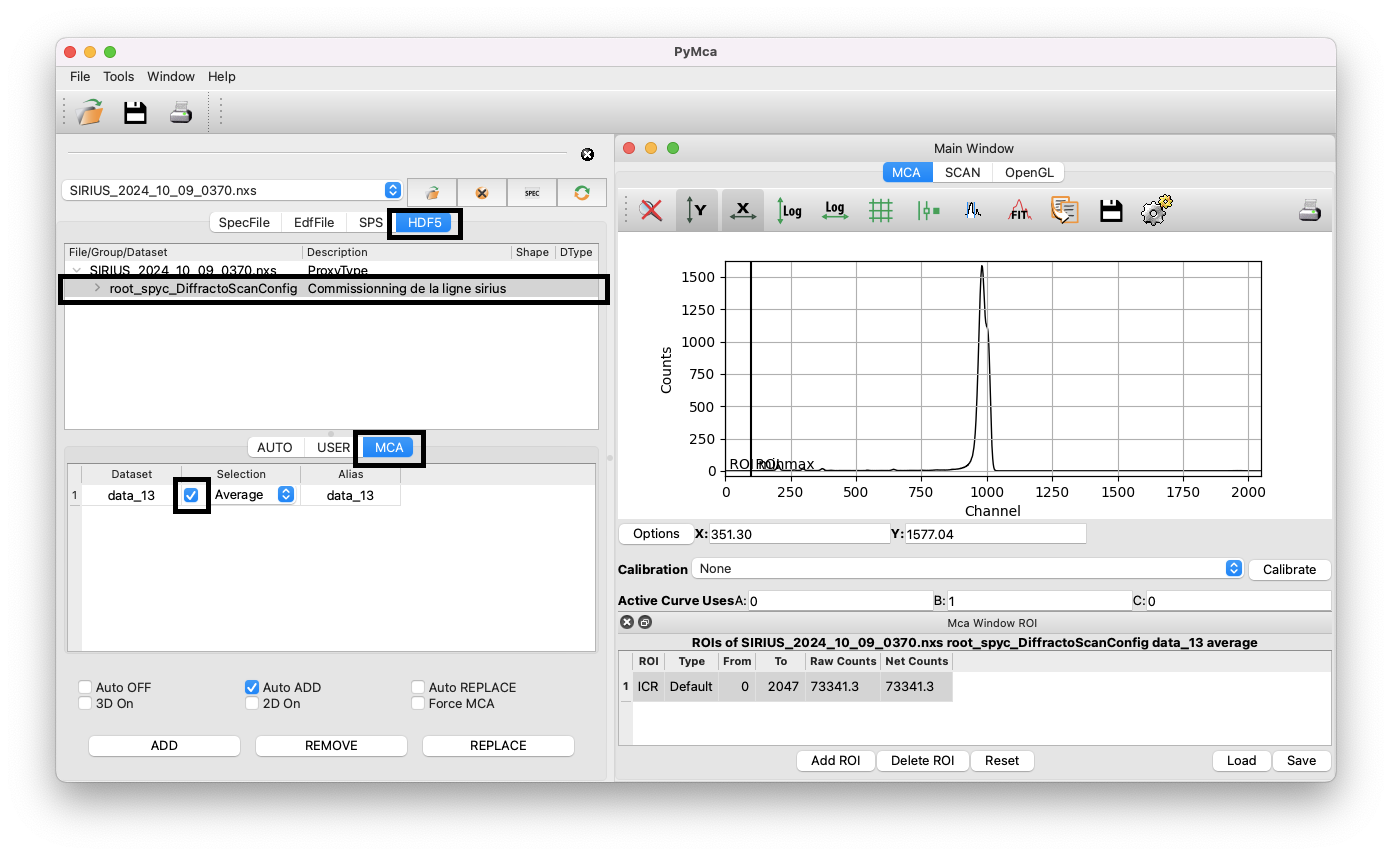The height and width of the screenshot is (856, 1392).
Task: Click the SPEC button in the source selector
Action: click(x=532, y=192)
